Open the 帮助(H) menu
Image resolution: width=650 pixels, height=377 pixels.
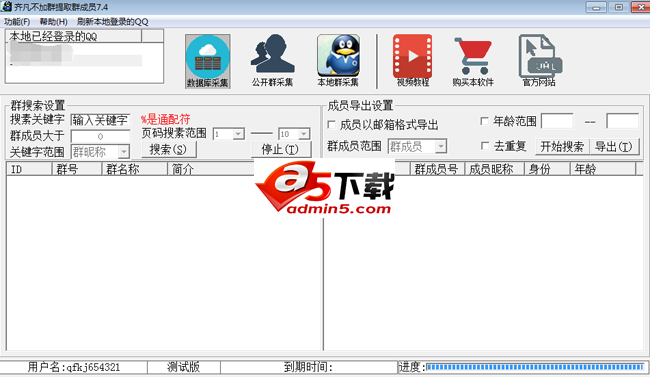click(53, 22)
